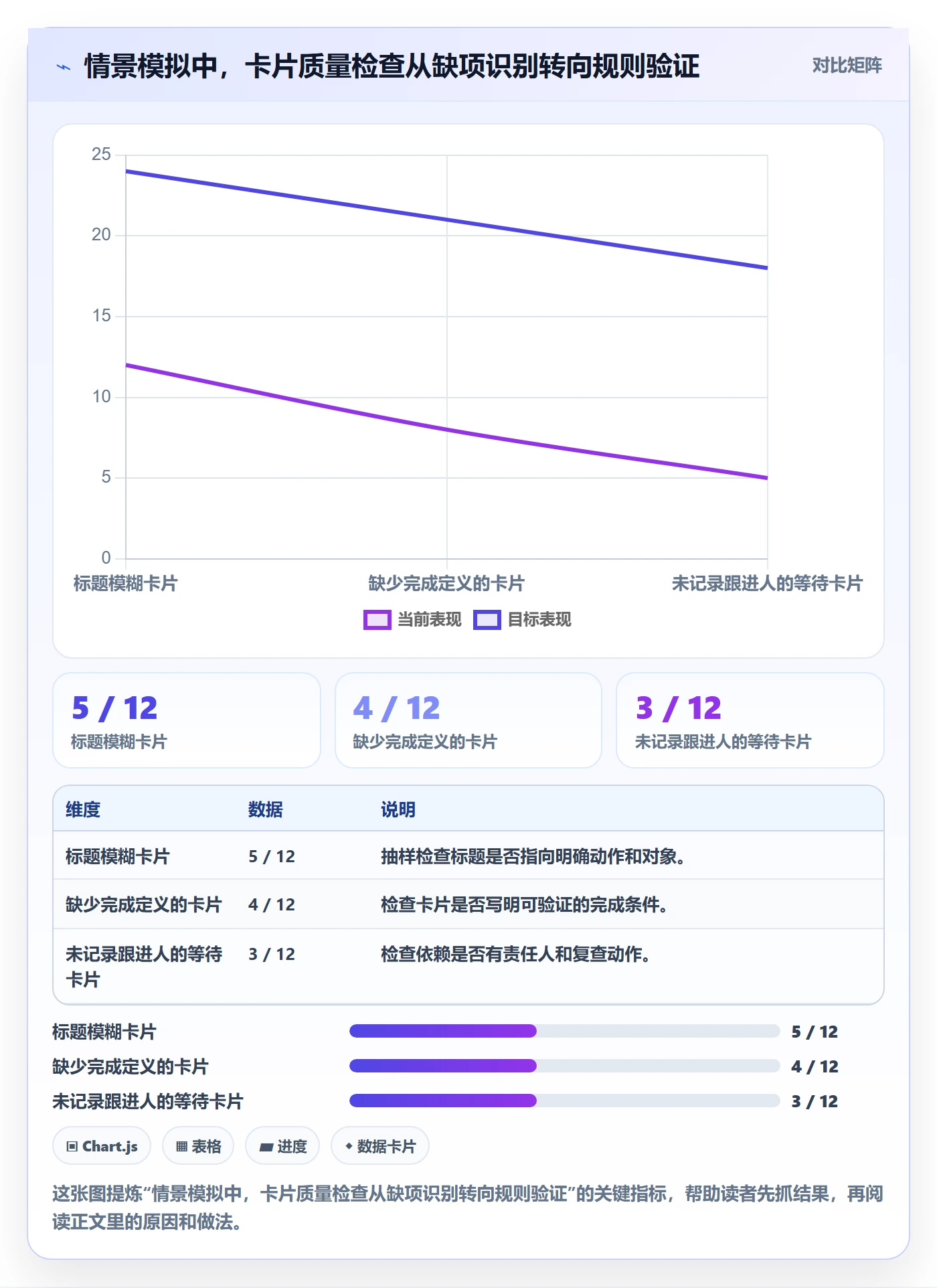Toggle the 当前表现 legend swatch

377,620
